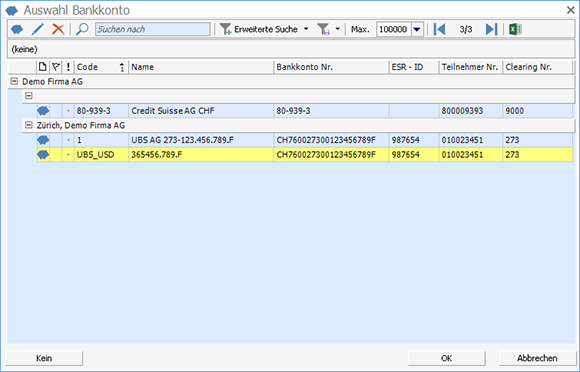This screenshot has width=580, height=372.
Task: Export list to Excel icon
Action: point(515,29)
